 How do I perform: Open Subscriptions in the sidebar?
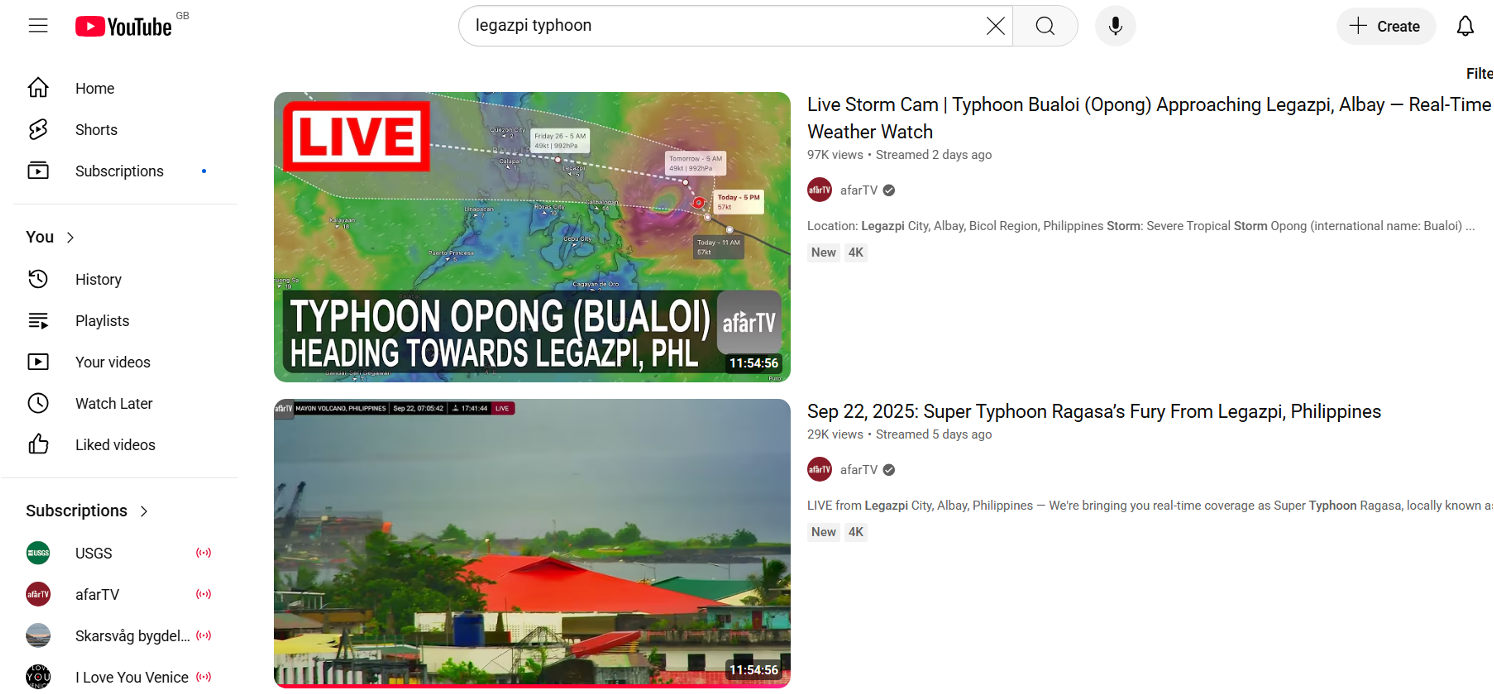pyautogui.click(x=119, y=171)
